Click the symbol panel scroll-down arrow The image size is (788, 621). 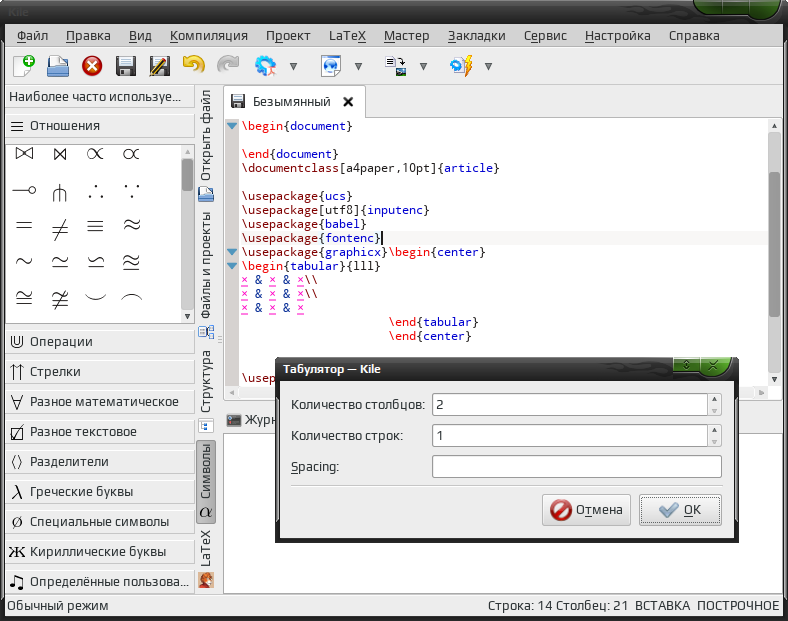(187, 317)
